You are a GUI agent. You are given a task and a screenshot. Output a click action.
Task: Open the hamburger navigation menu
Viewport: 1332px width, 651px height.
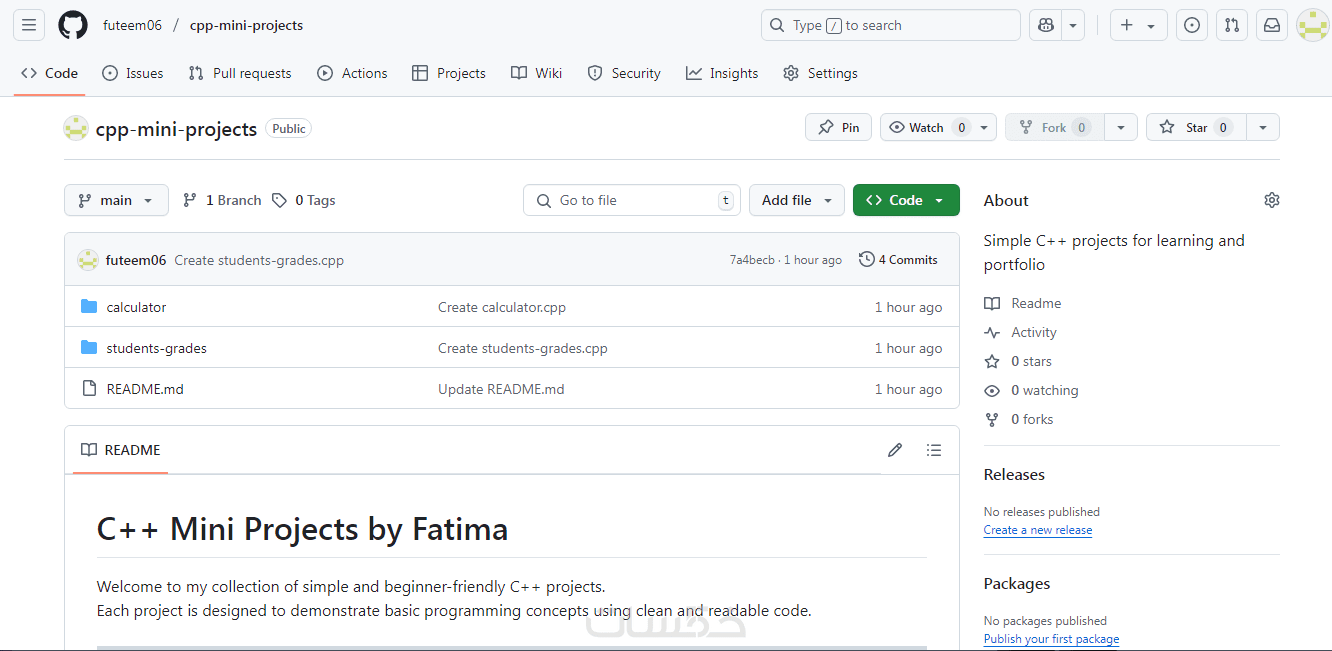coord(29,25)
